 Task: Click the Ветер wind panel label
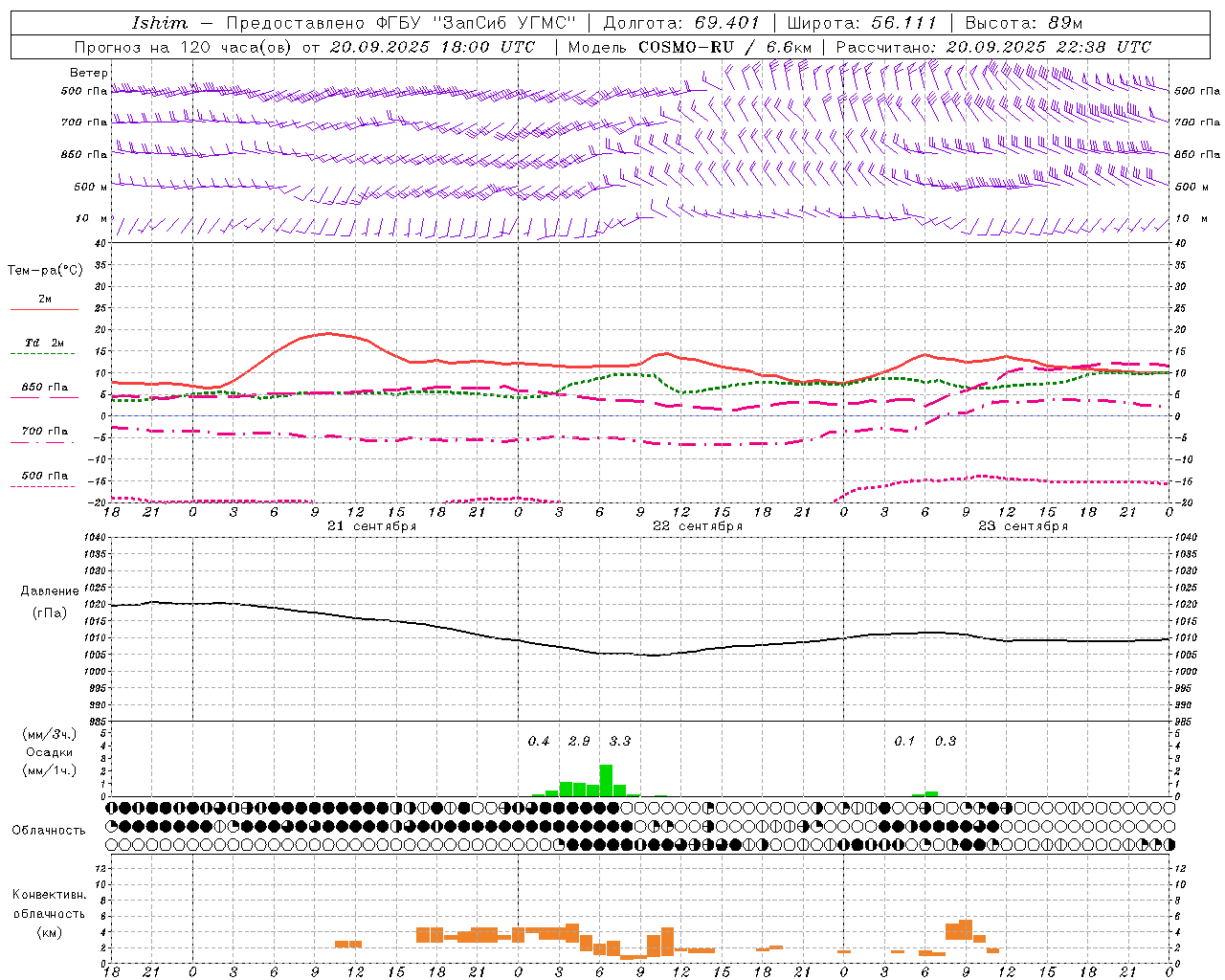[x=89, y=73]
